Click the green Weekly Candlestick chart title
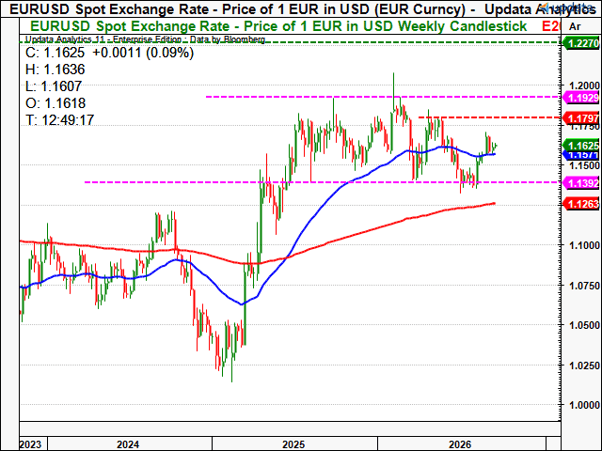 (x=278, y=26)
